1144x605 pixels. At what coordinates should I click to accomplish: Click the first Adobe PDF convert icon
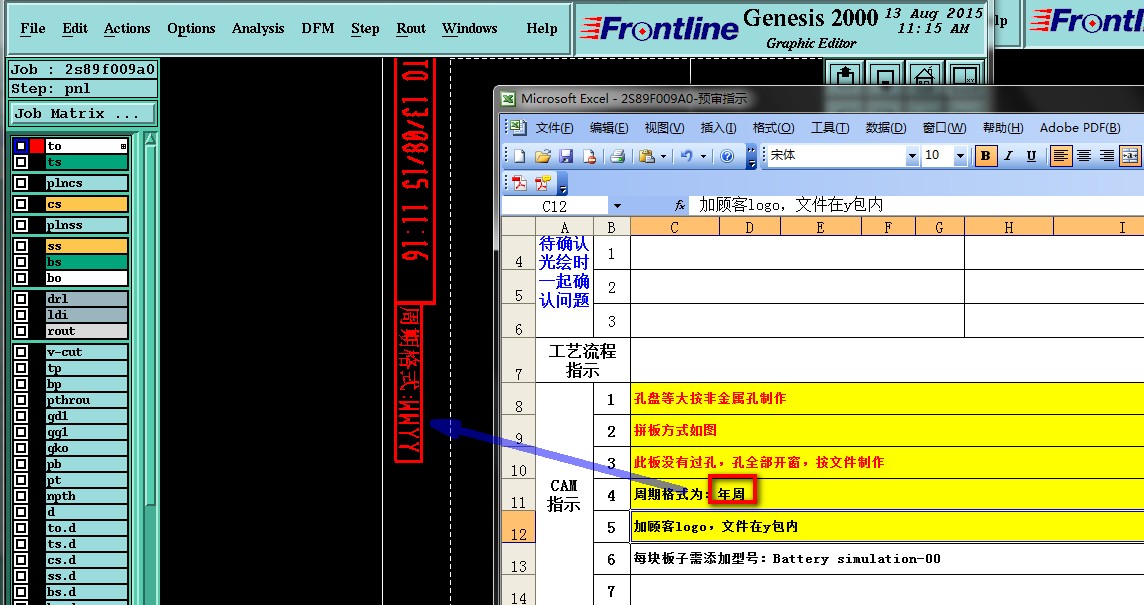[x=519, y=183]
